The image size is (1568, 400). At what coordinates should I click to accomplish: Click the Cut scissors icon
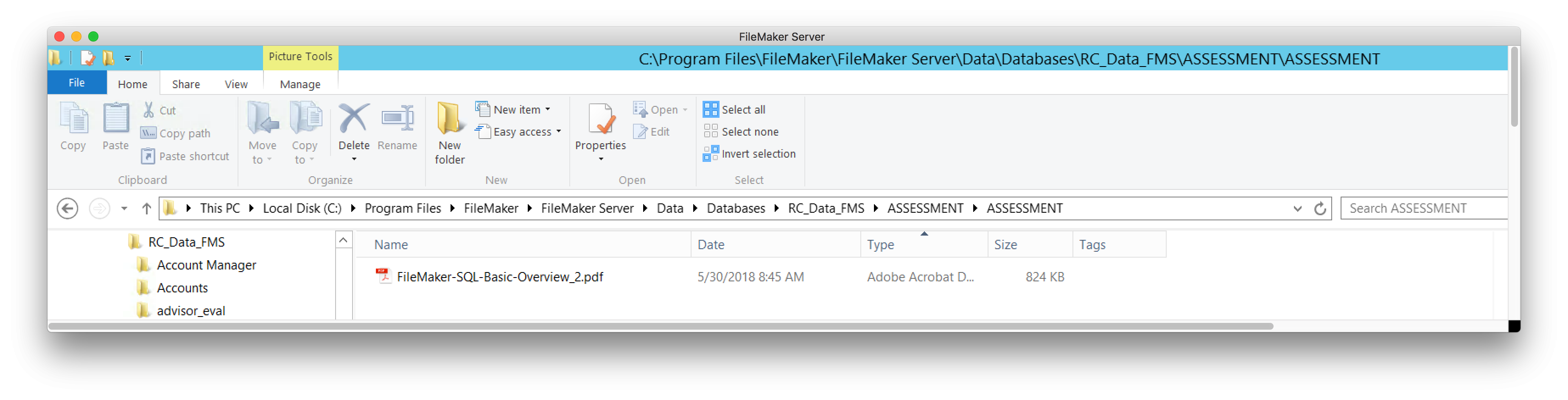(x=148, y=110)
